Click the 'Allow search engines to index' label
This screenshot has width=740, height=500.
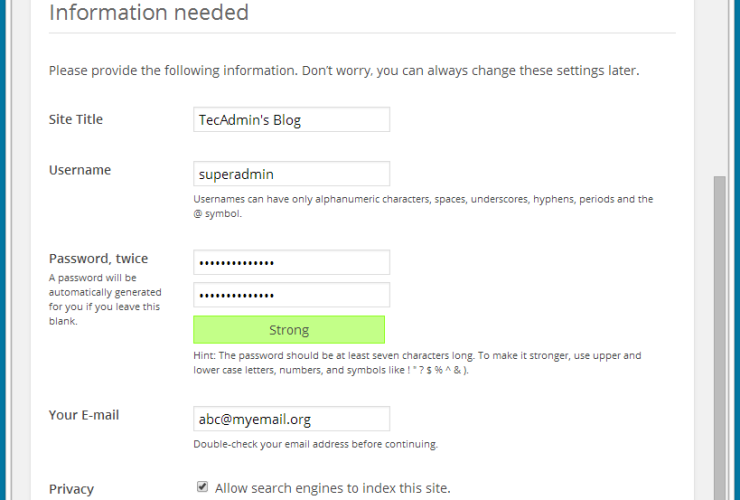point(332,488)
